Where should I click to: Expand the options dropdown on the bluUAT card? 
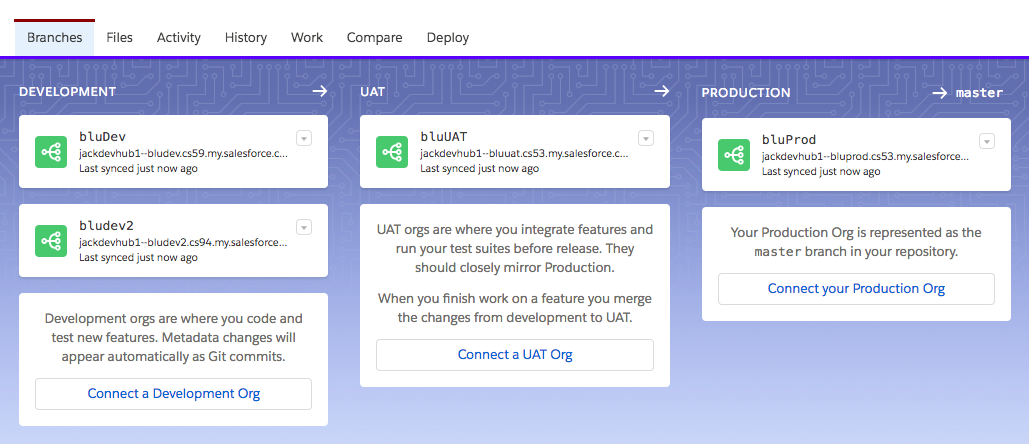(x=646, y=138)
